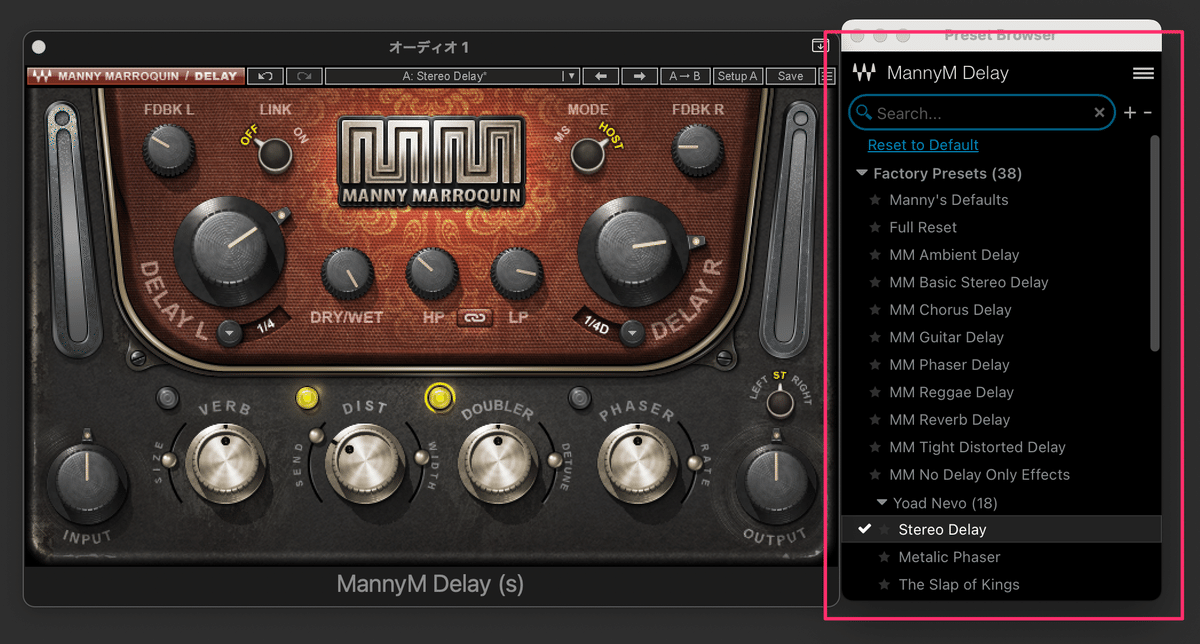Click the plugin window pin icon

tap(821, 47)
